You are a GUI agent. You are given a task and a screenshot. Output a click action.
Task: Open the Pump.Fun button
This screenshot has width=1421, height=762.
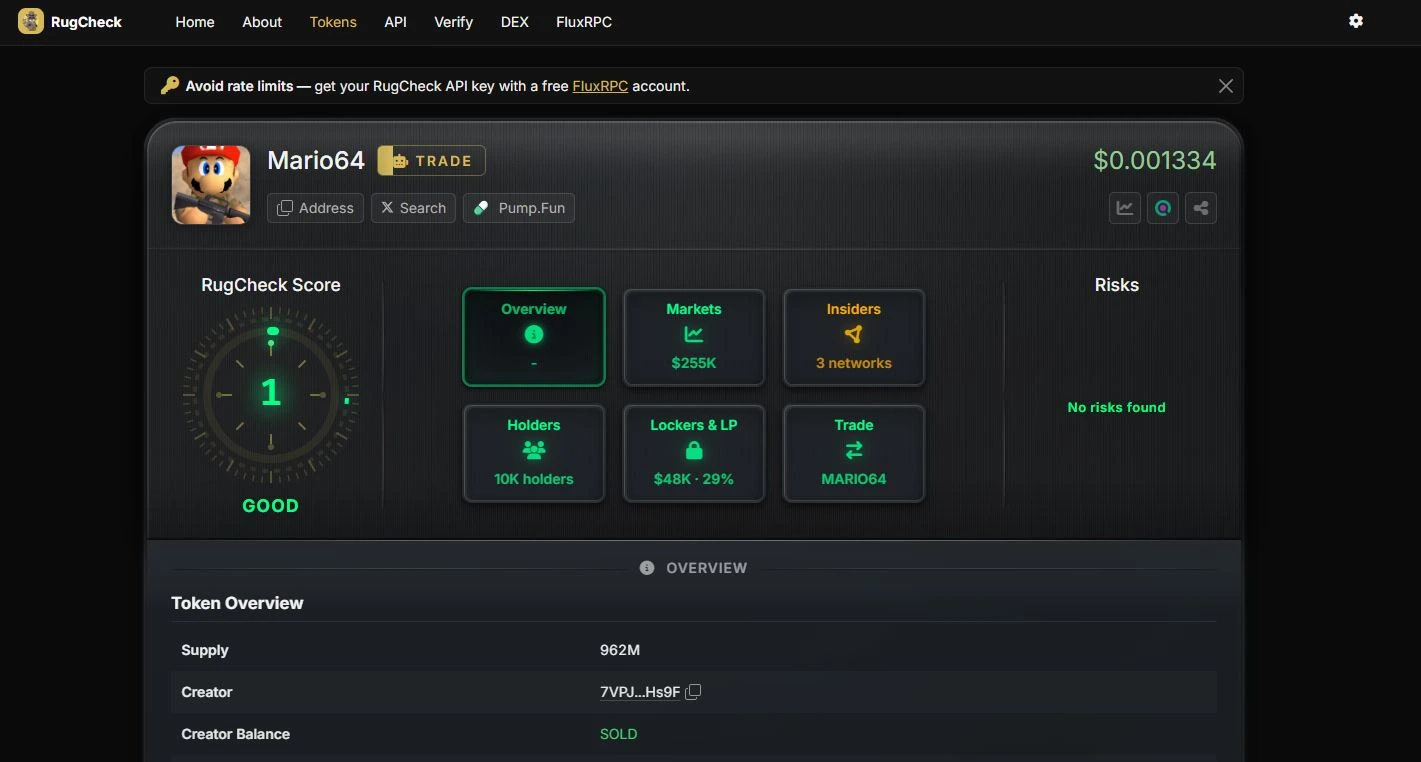click(x=519, y=208)
